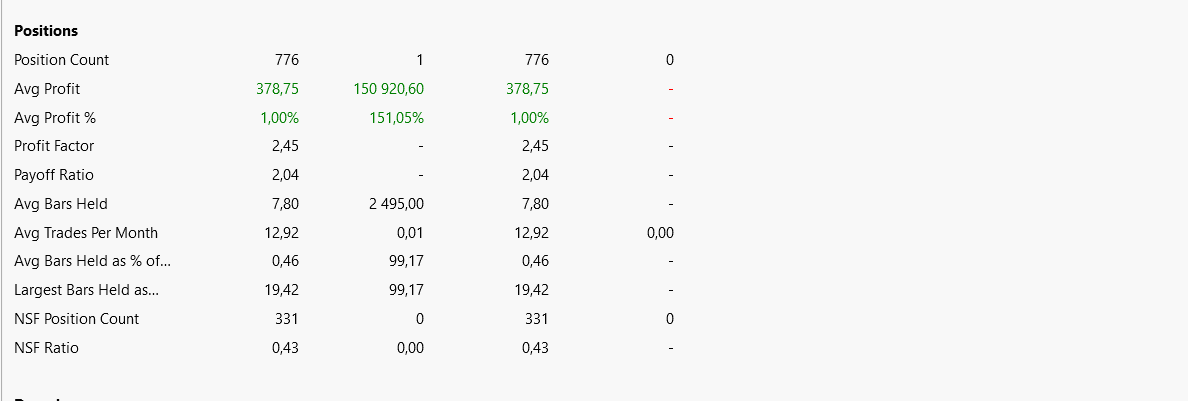
Task: Click the 151,05% average profit percentage
Action: pyautogui.click(x=399, y=117)
